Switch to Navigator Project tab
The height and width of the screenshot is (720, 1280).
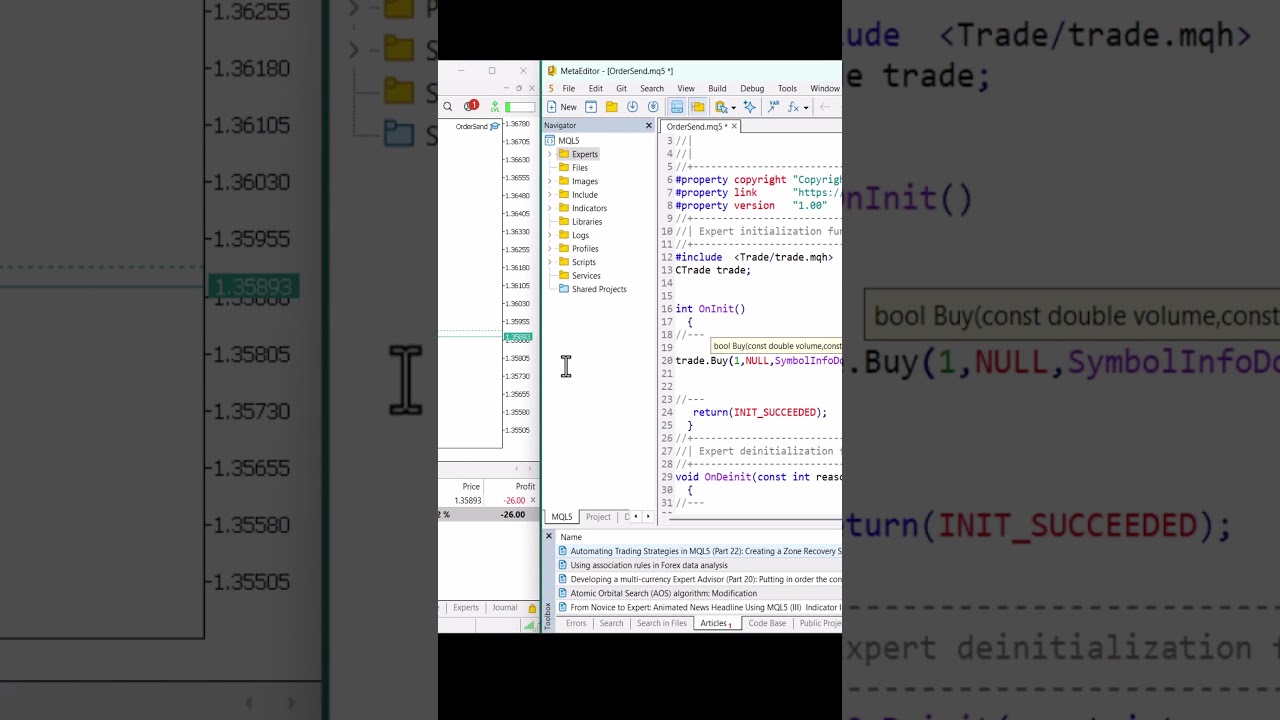click(x=598, y=517)
